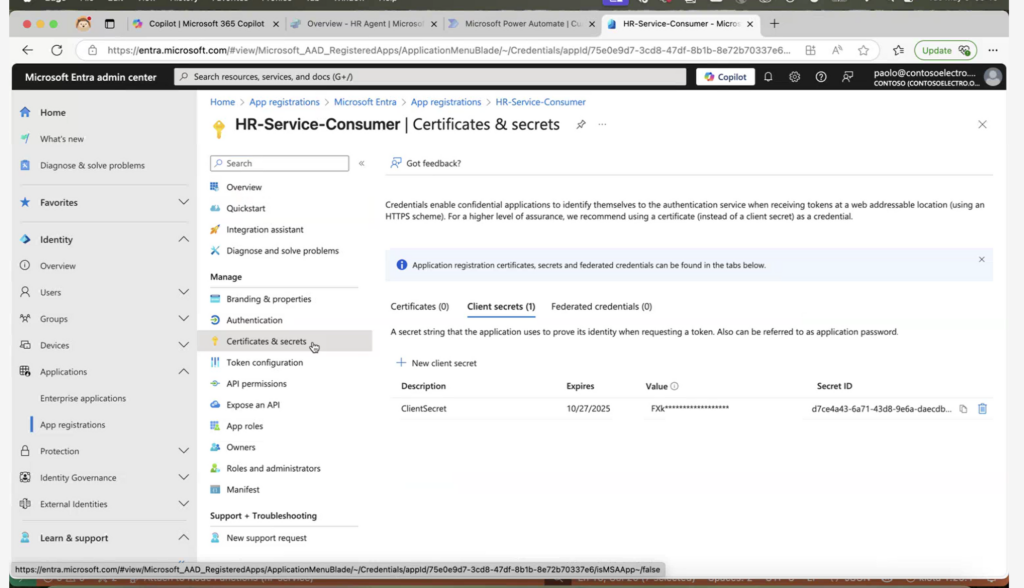Click New client secret

coord(436,363)
